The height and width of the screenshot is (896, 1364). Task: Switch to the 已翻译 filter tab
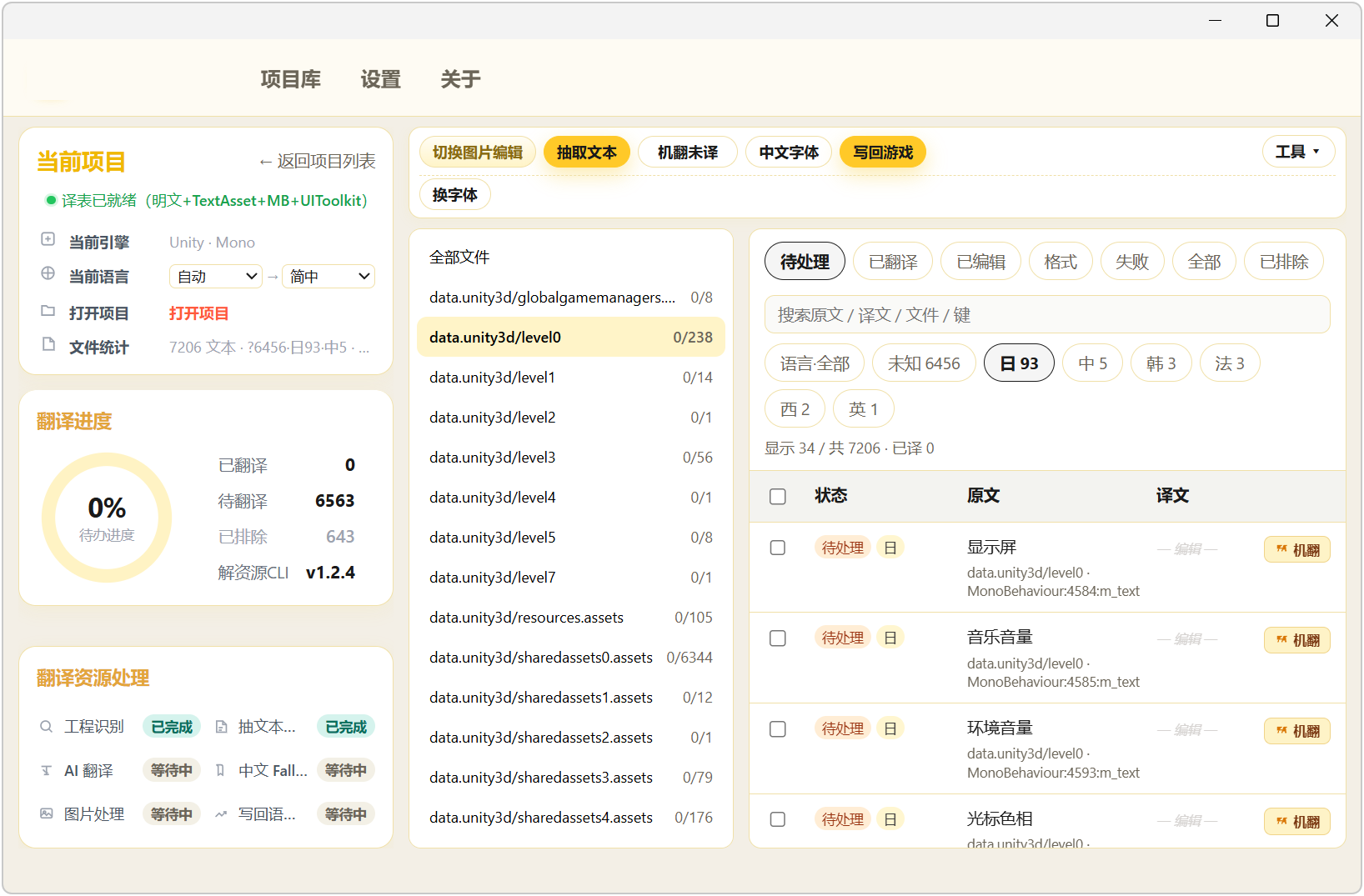coord(893,262)
